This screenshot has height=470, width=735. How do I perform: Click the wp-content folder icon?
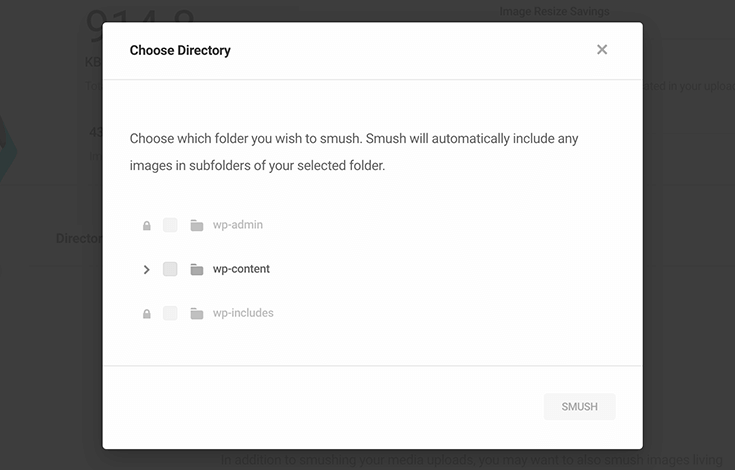pos(197,269)
